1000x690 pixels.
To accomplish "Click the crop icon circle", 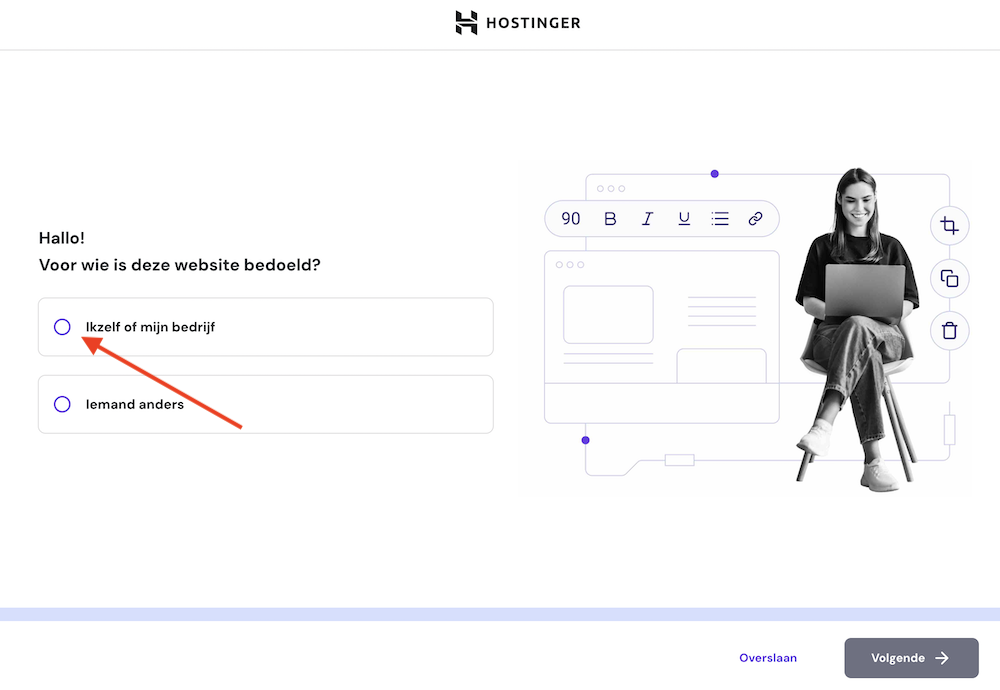I will click(x=949, y=226).
